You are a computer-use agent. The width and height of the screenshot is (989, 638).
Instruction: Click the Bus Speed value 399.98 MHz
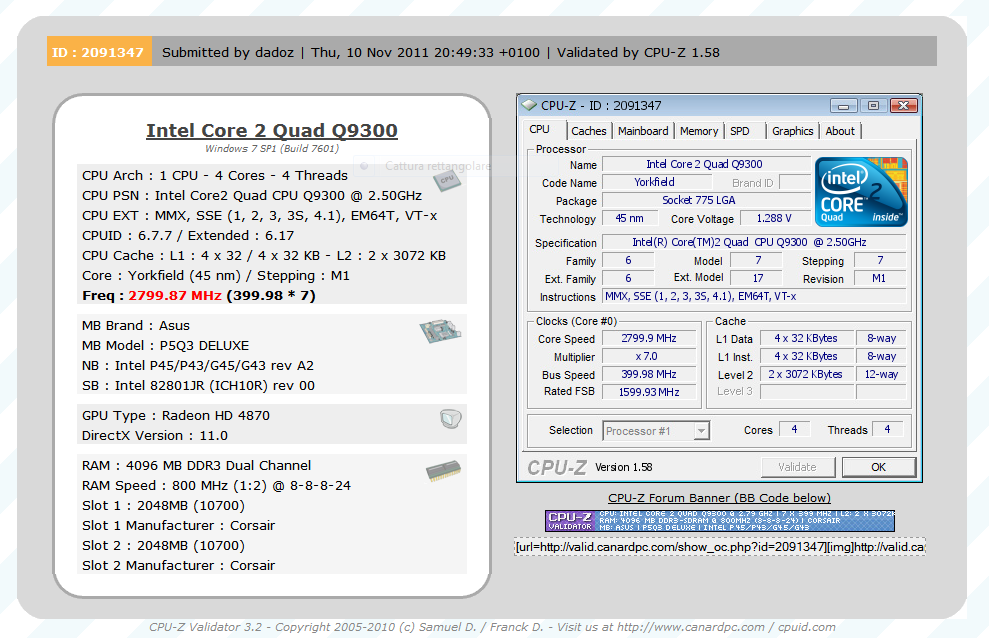point(649,374)
